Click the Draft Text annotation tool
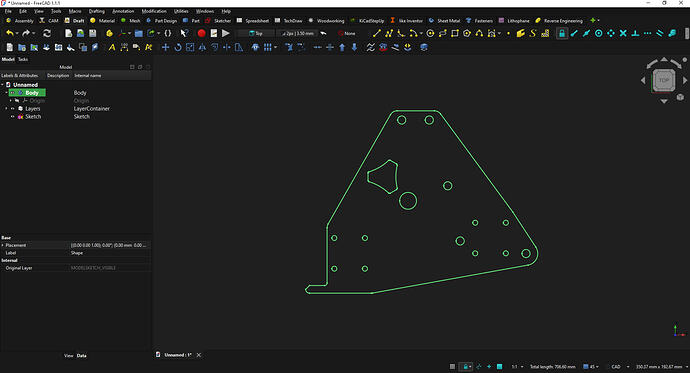 pos(112,47)
